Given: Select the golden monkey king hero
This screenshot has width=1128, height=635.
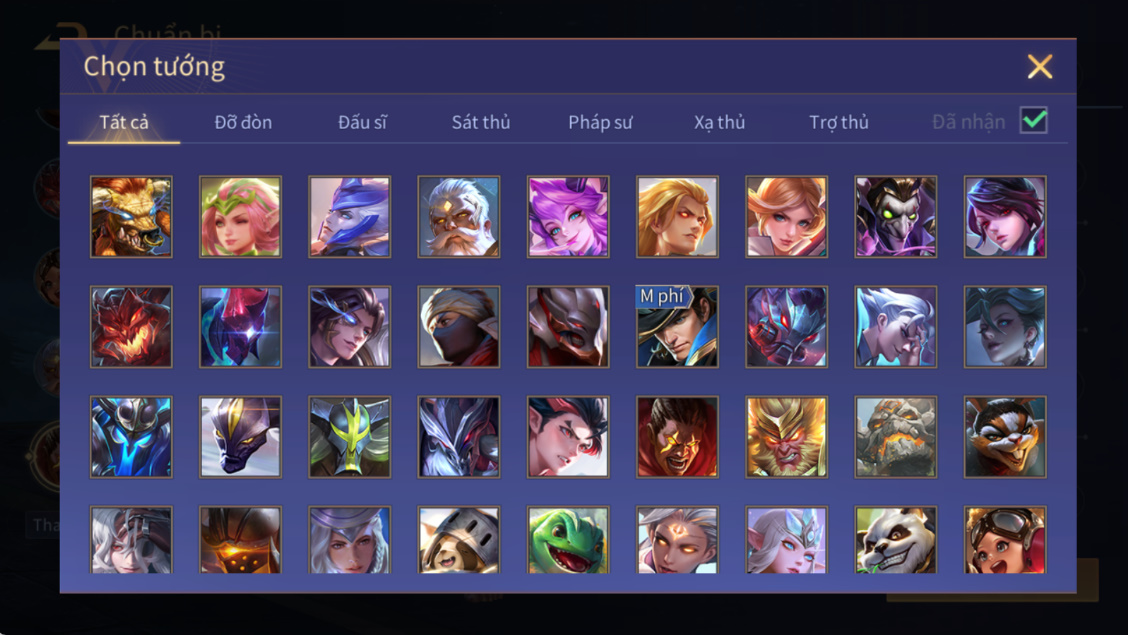Looking at the screenshot, I should 786,437.
